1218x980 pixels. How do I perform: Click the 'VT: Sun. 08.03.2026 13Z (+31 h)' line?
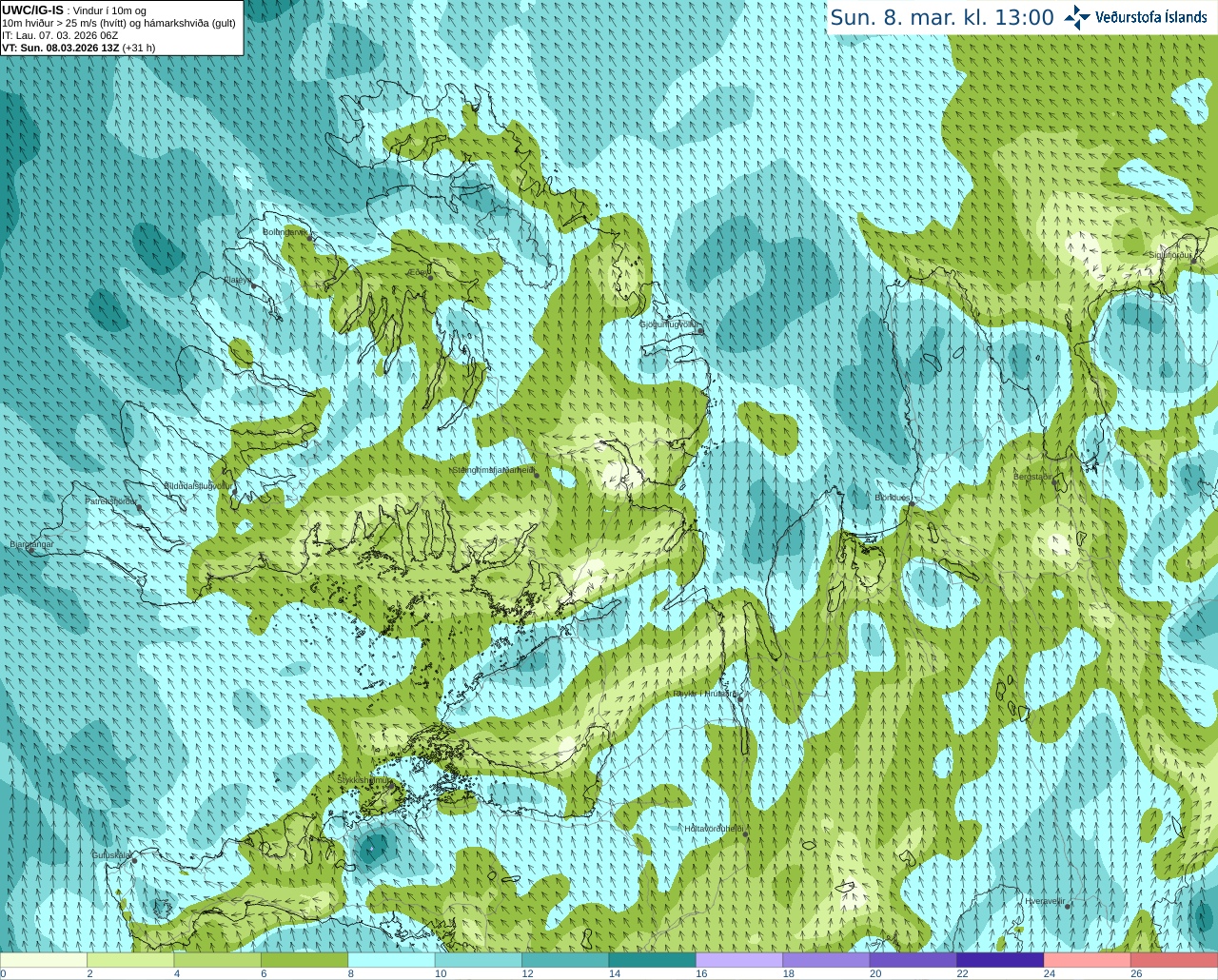pos(78,48)
